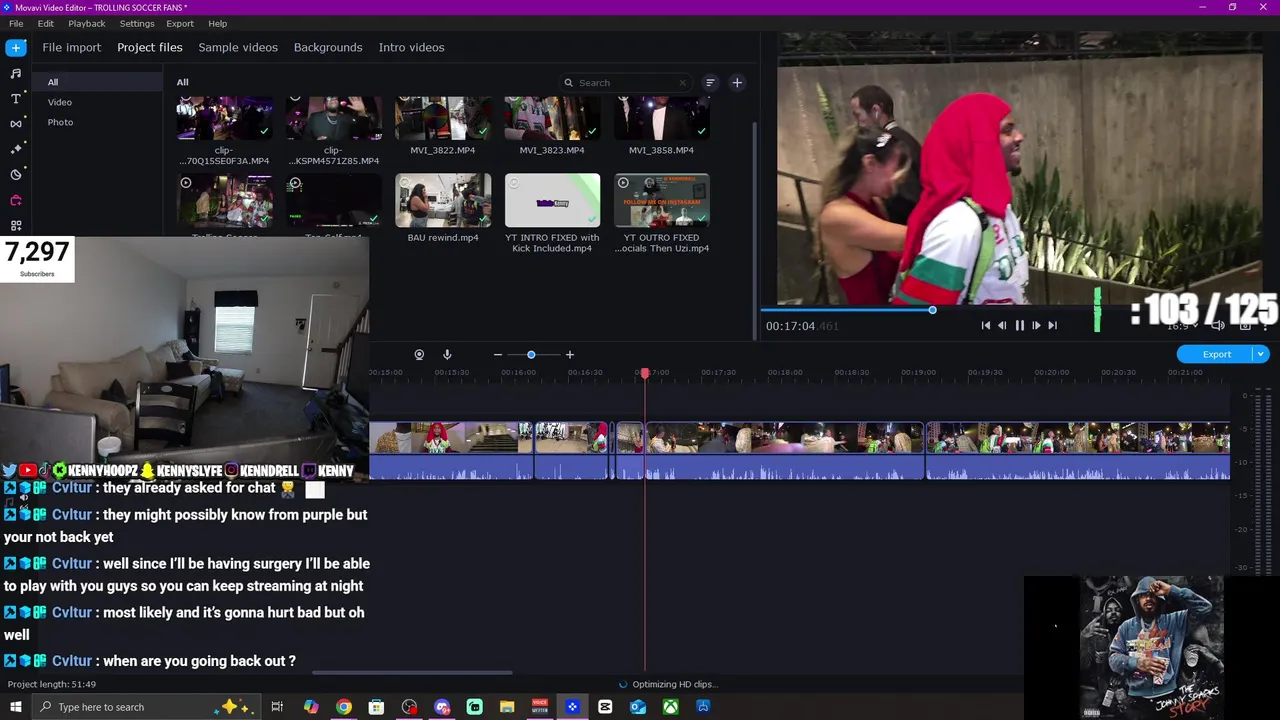The image size is (1280, 720).
Task: Open Microsoft Store from the taskbar
Action: [376, 707]
